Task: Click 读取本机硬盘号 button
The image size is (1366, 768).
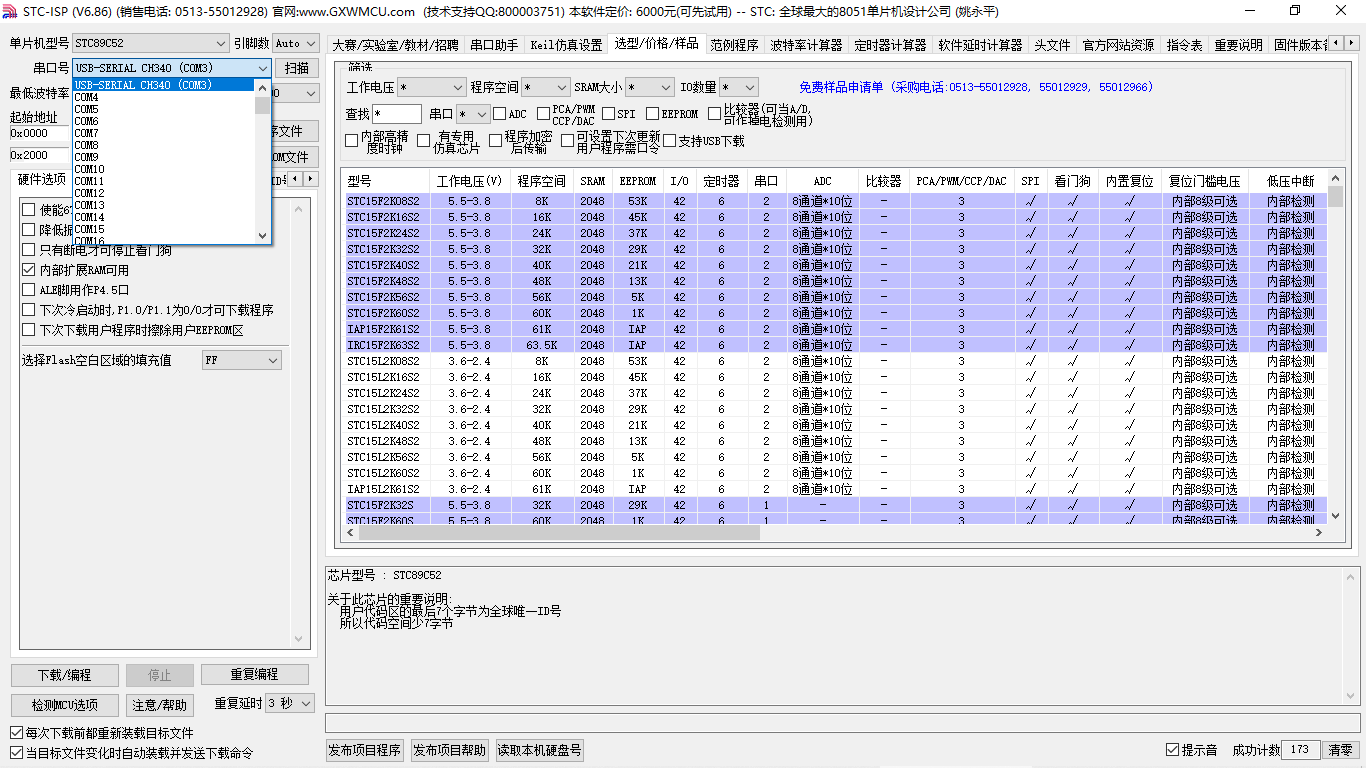Action: click(x=539, y=750)
